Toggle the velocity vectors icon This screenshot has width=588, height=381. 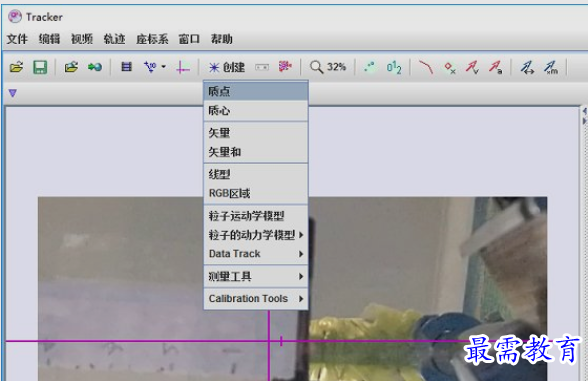click(x=472, y=67)
